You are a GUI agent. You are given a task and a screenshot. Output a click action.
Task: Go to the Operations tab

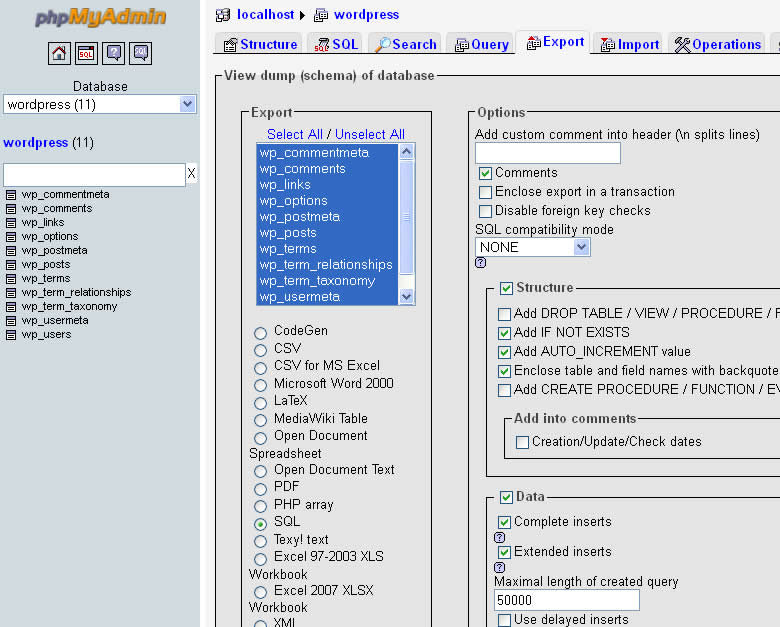point(717,44)
